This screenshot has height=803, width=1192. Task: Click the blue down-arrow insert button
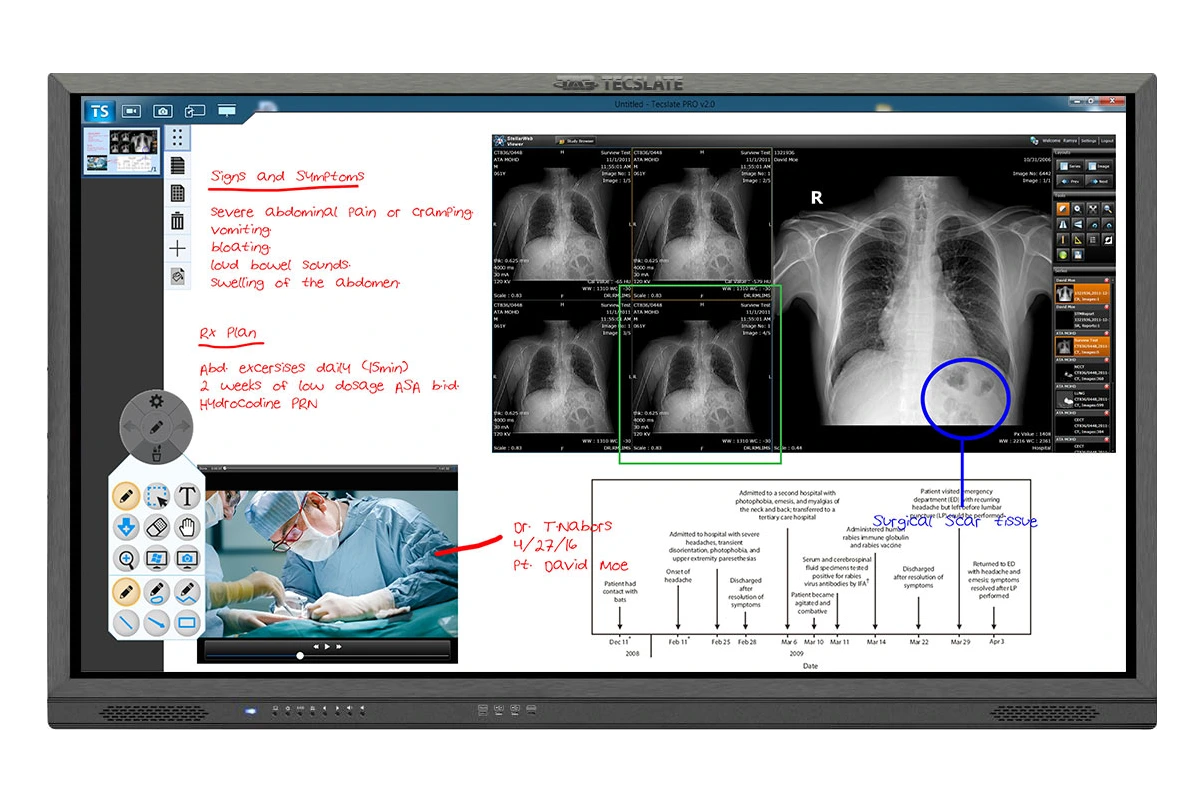(126, 526)
